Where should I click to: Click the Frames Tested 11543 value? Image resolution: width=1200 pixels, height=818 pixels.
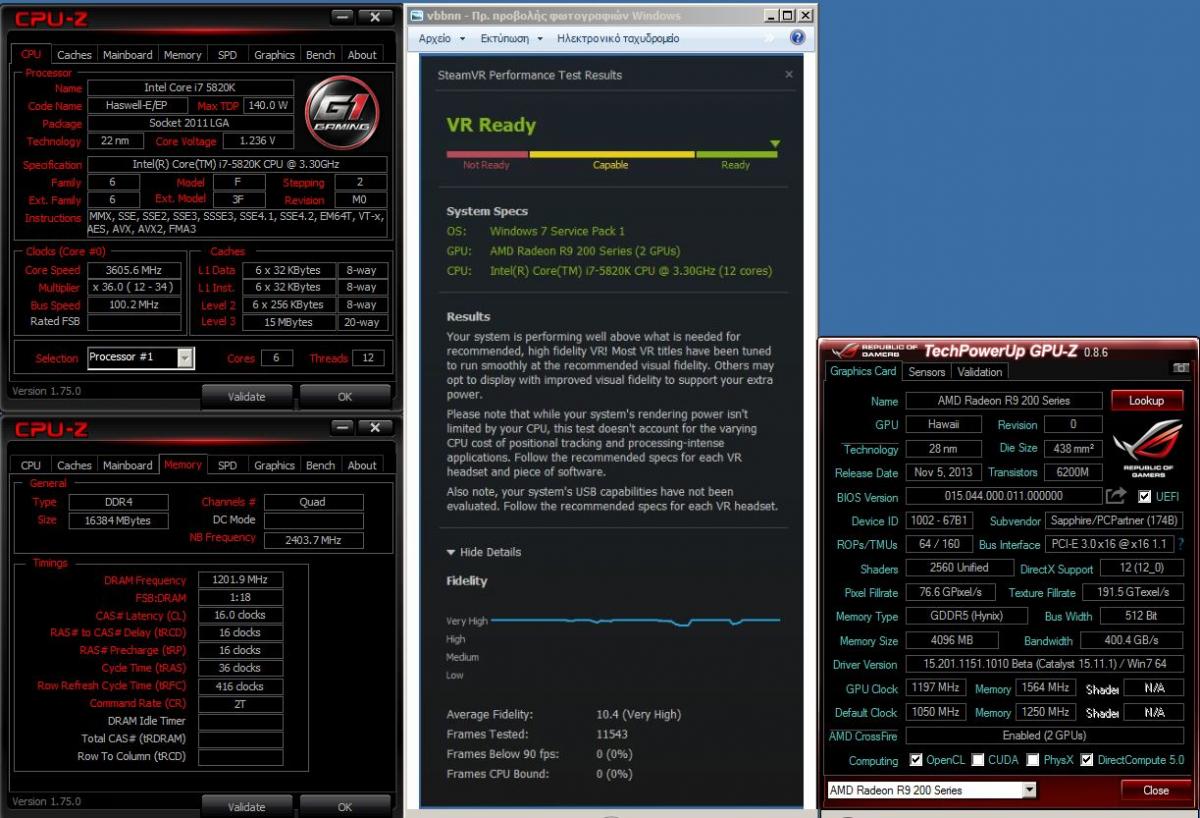611,735
